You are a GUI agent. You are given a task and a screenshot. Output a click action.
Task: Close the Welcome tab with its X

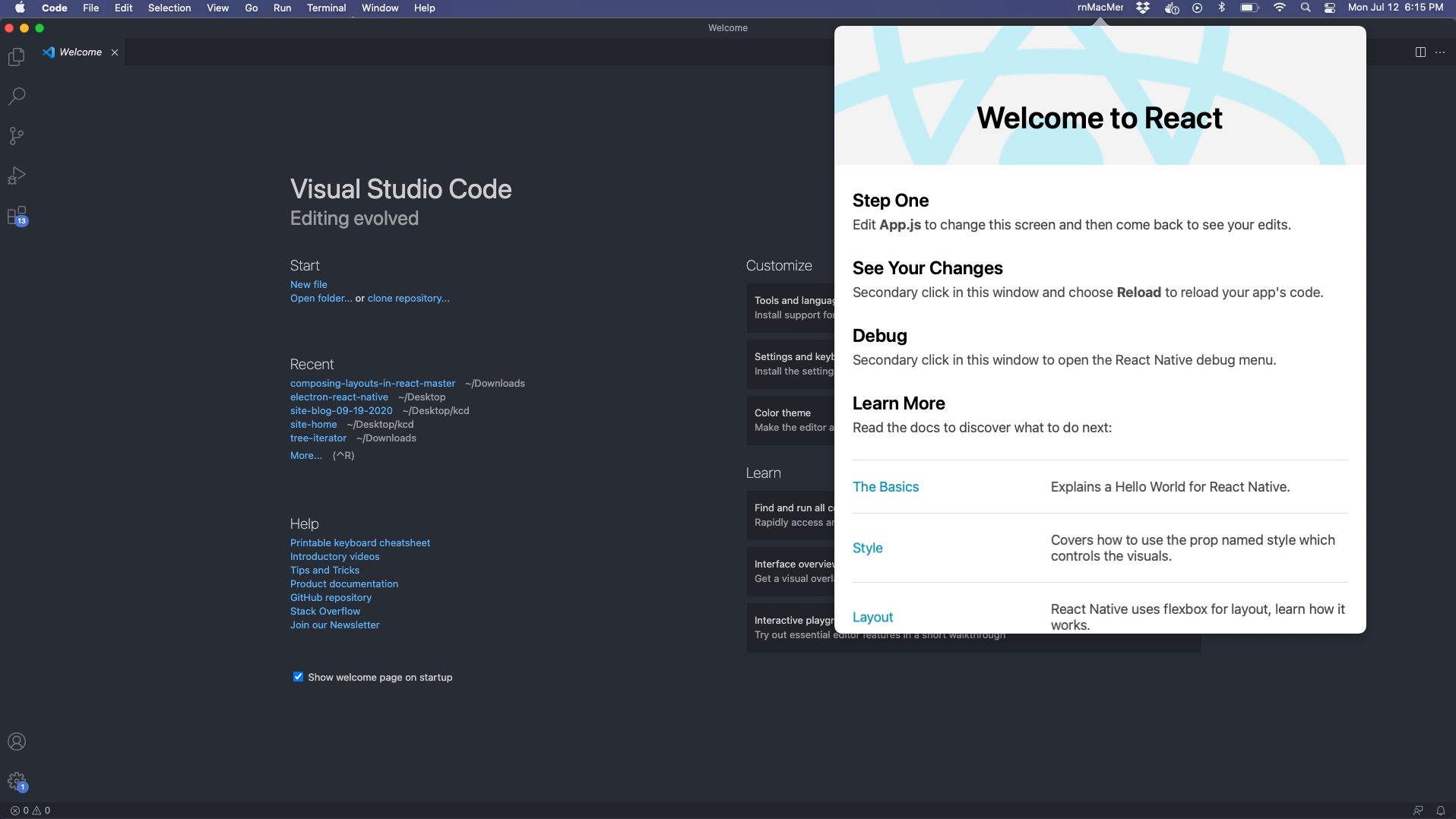tap(115, 52)
